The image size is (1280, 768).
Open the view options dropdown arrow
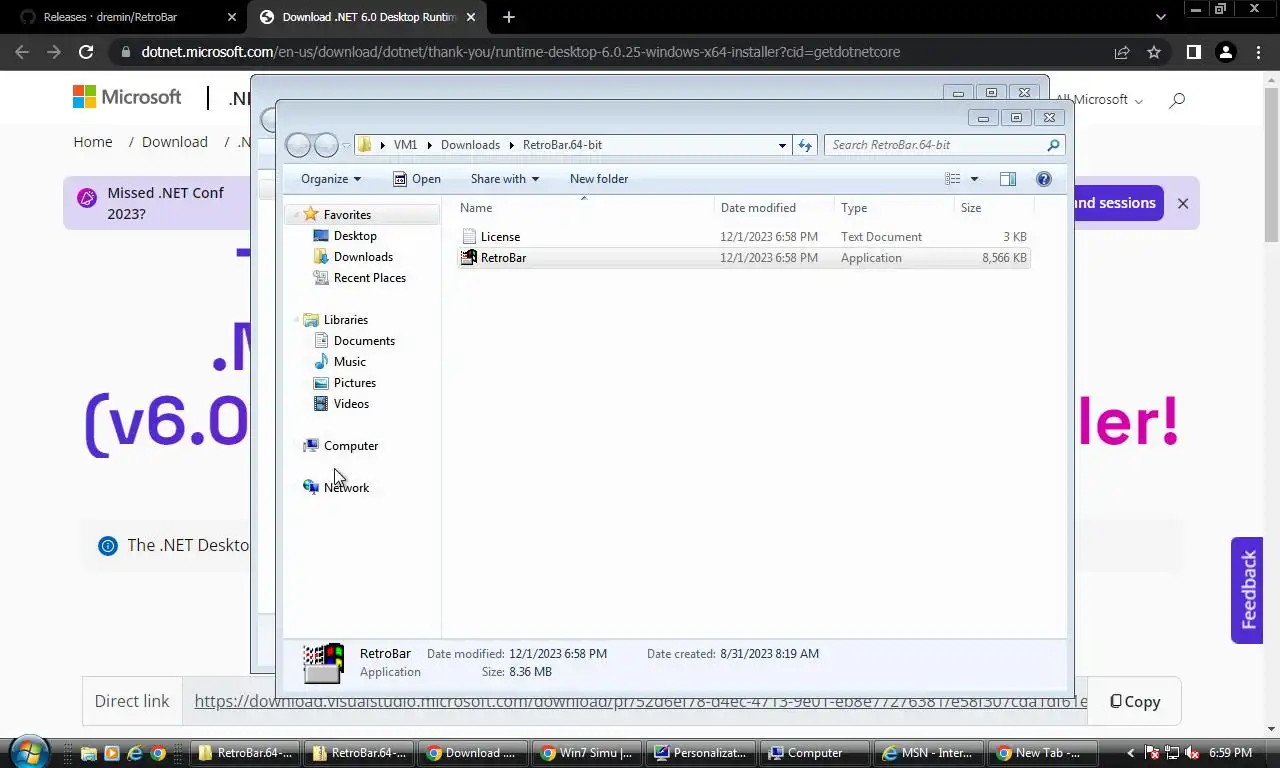pos(974,179)
